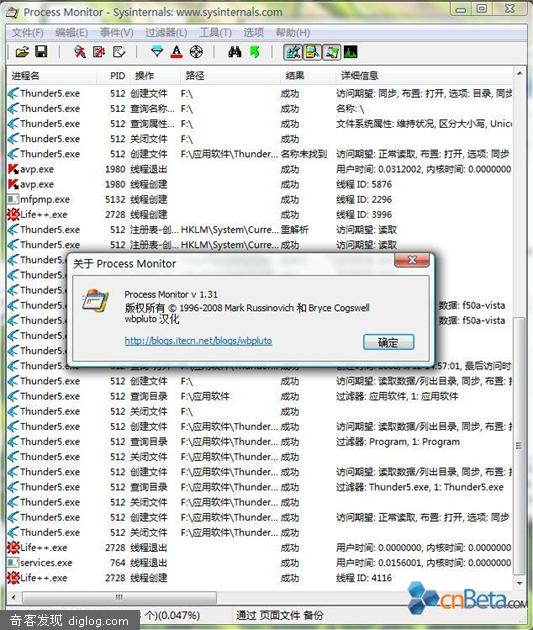Click the services.exe process icon
Image resolution: width=533 pixels, height=630 pixels.
(13, 562)
